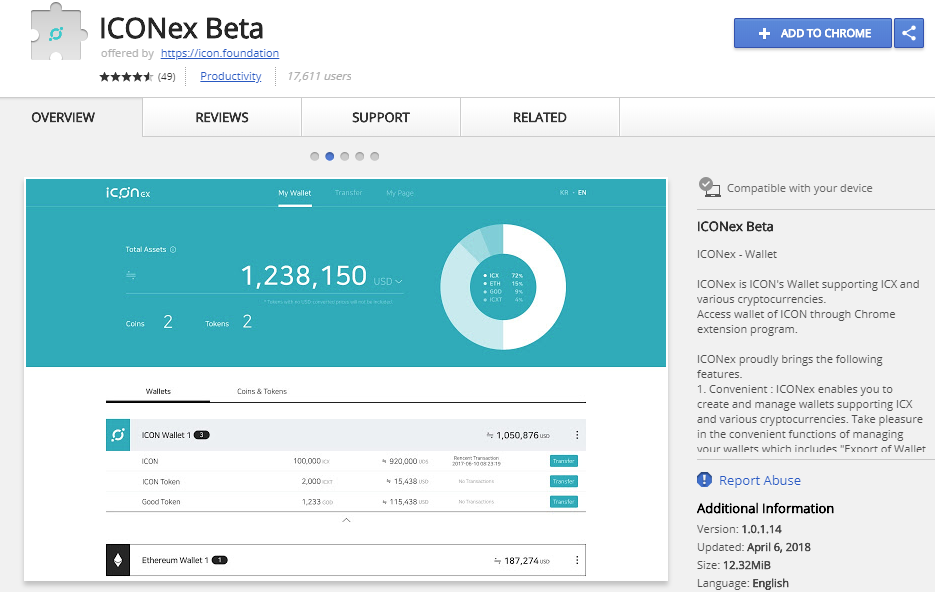Open the RELATED tab
Image resolution: width=935 pixels, height=592 pixels.
(540, 117)
